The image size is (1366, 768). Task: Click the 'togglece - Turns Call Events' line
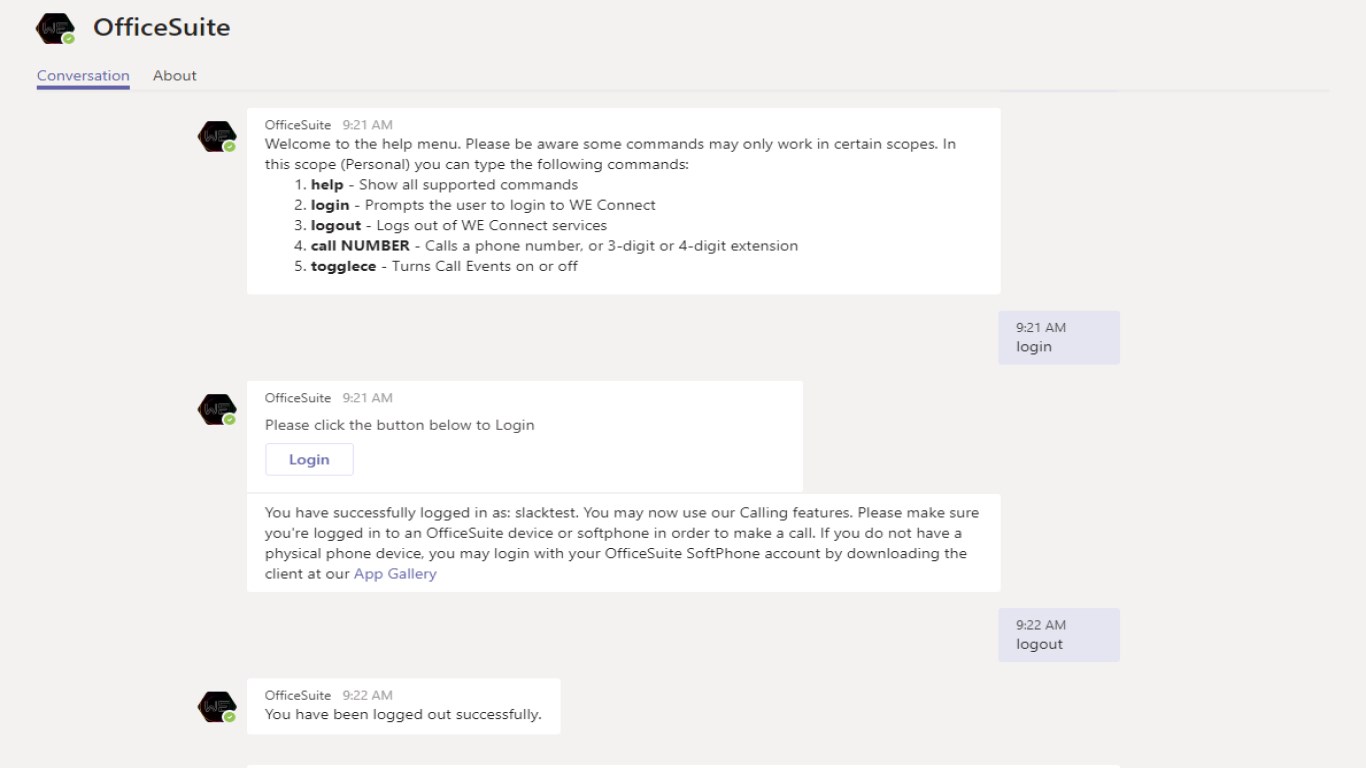(436, 266)
